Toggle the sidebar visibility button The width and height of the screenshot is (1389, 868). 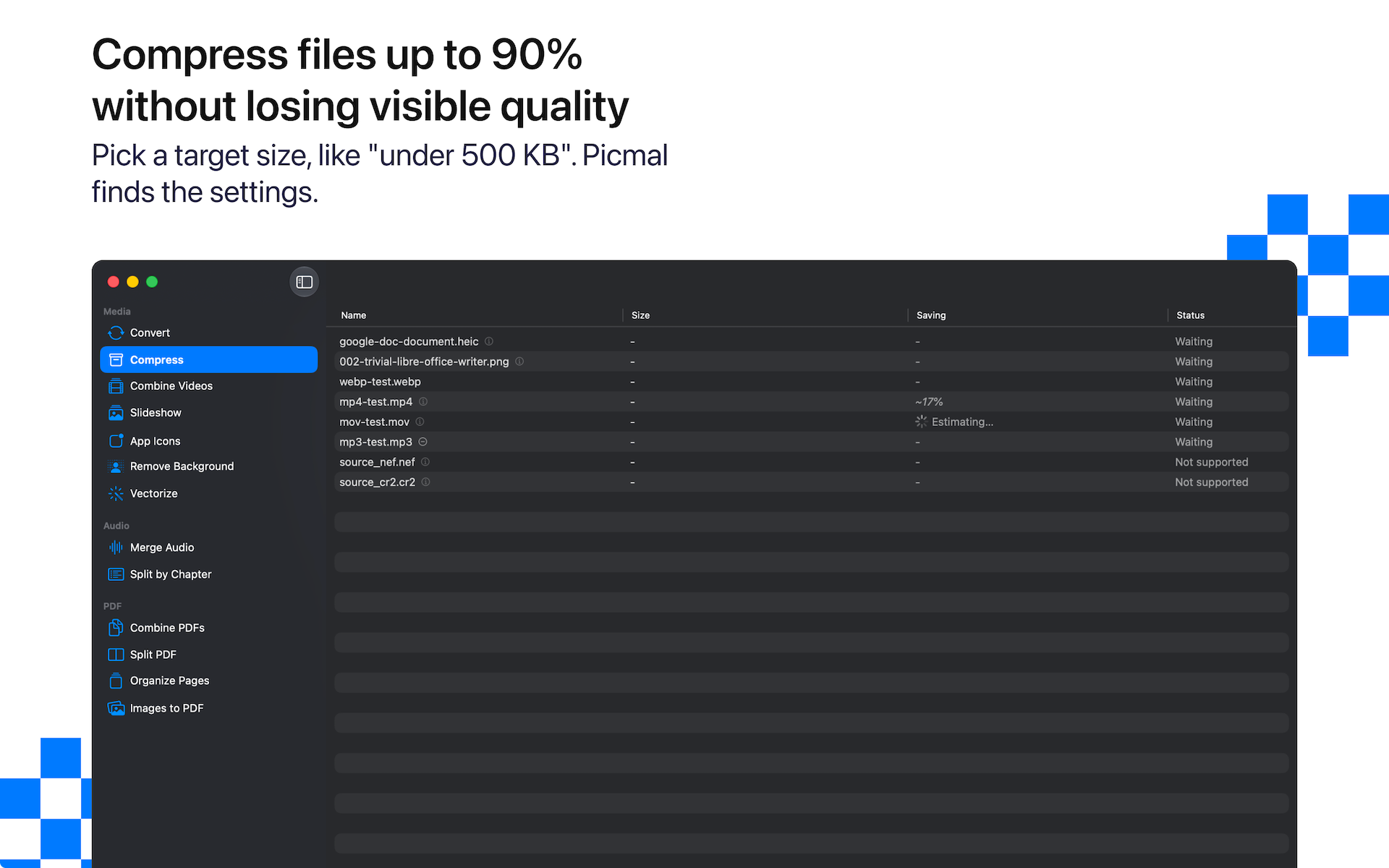(x=304, y=282)
